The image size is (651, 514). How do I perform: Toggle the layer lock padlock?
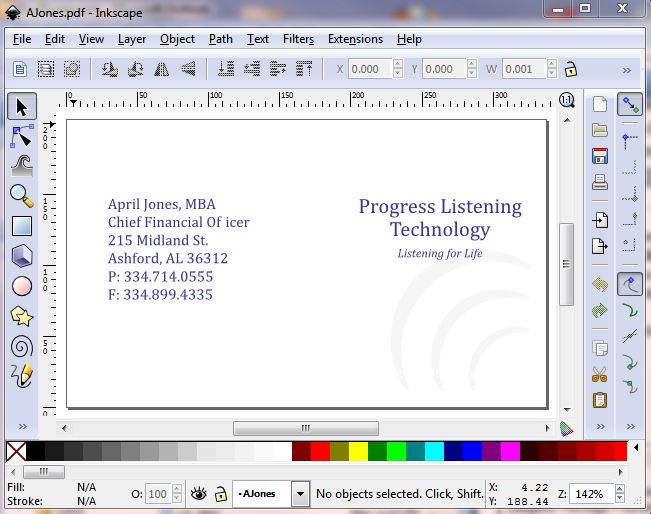coord(220,494)
